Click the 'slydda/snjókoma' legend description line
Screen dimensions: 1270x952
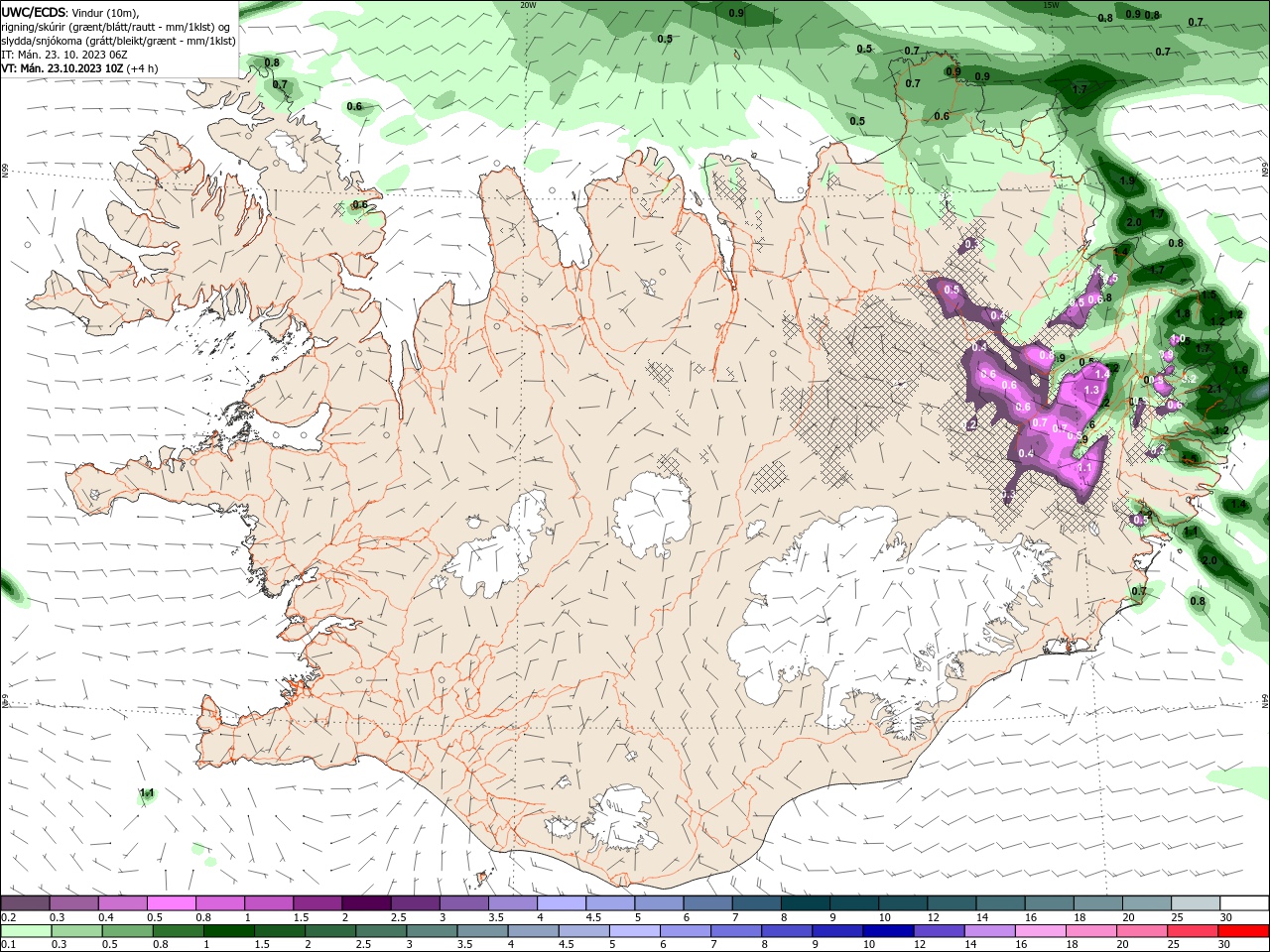pyautogui.click(x=119, y=41)
